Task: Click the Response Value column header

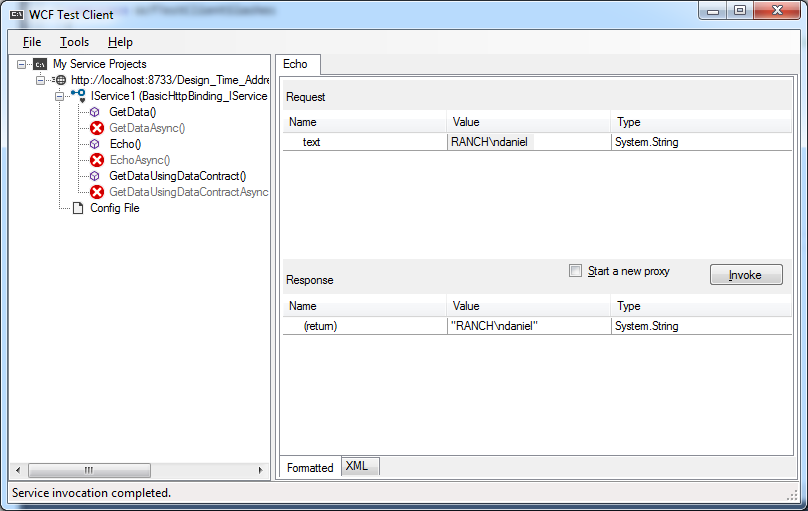Action: tap(529, 306)
